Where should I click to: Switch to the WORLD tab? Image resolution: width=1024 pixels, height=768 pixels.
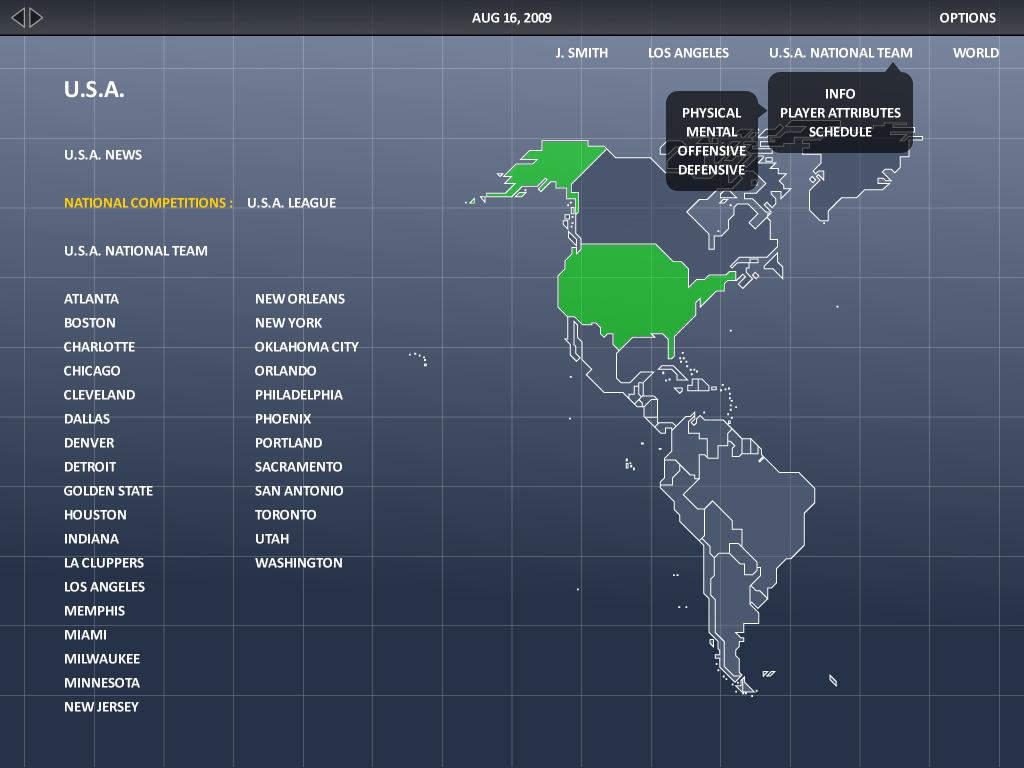975,52
